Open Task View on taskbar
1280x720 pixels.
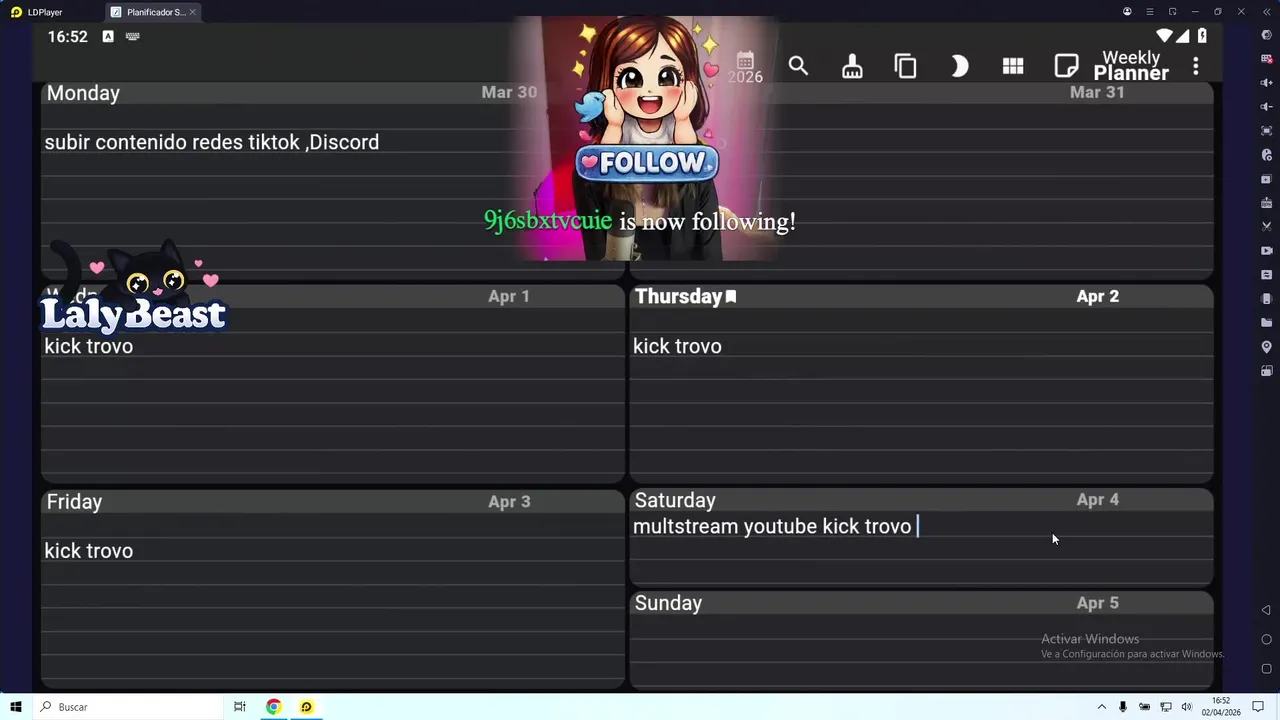[x=240, y=707]
